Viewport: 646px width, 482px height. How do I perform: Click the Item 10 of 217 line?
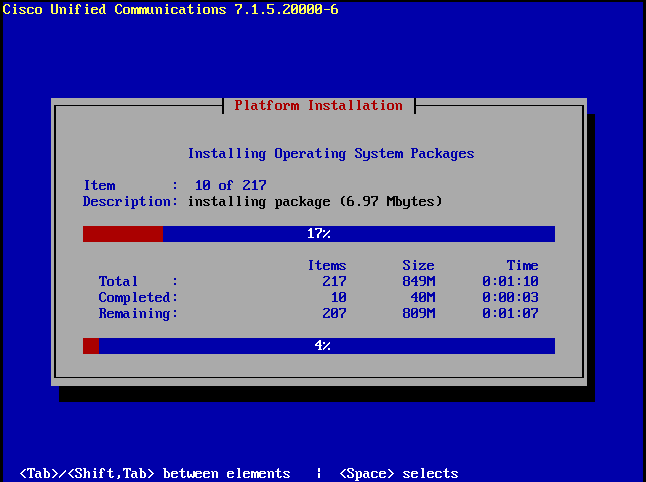point(174,186)
